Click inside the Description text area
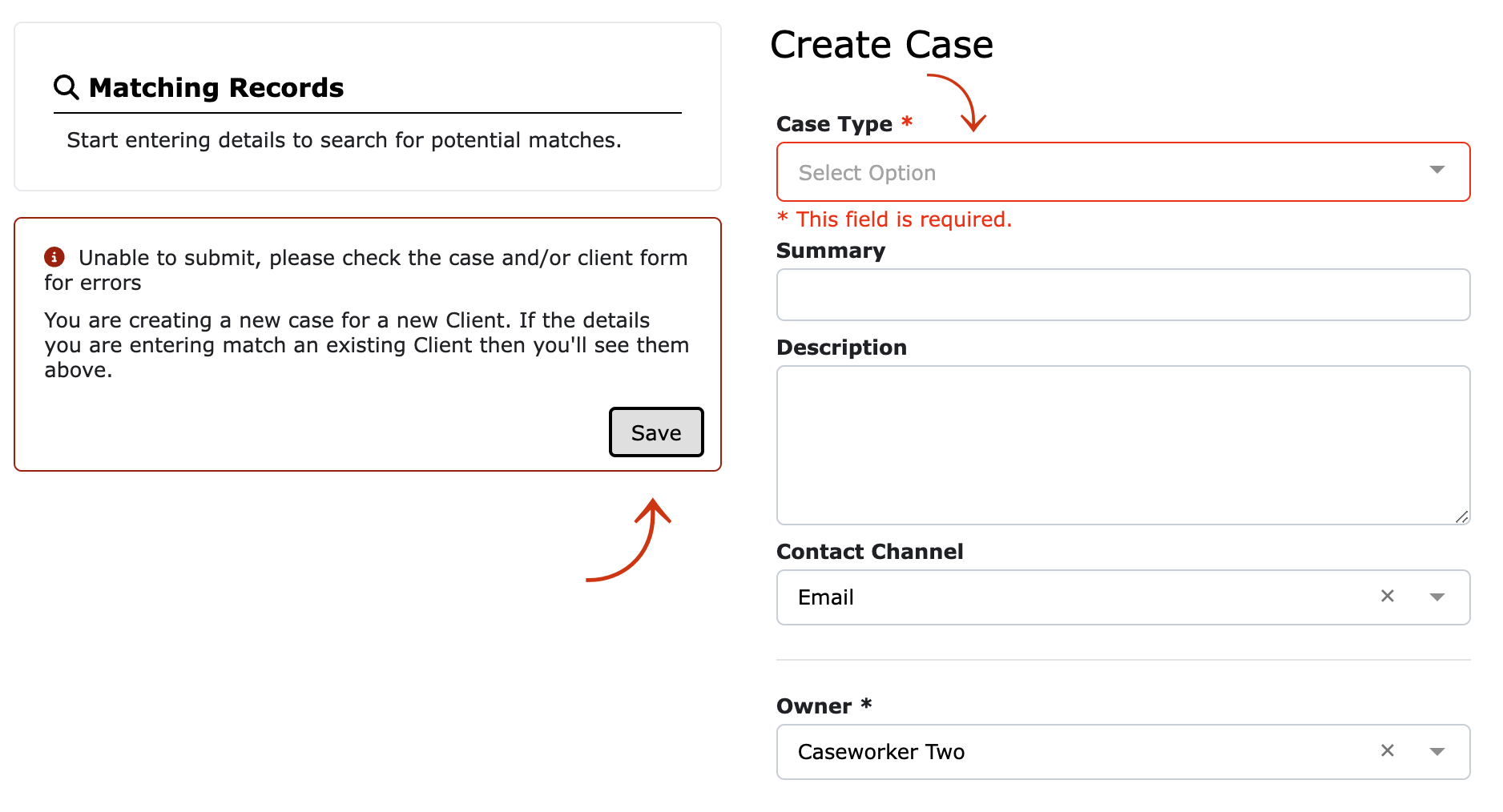 1123,445
